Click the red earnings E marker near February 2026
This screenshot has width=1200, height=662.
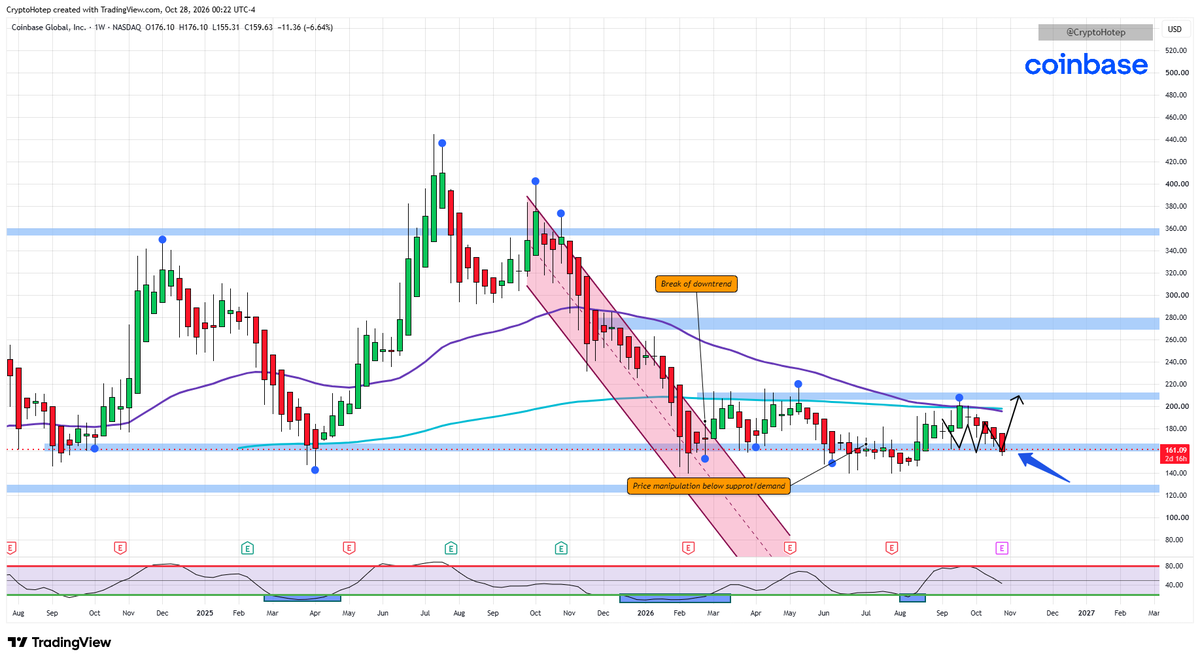click(688, 548)
